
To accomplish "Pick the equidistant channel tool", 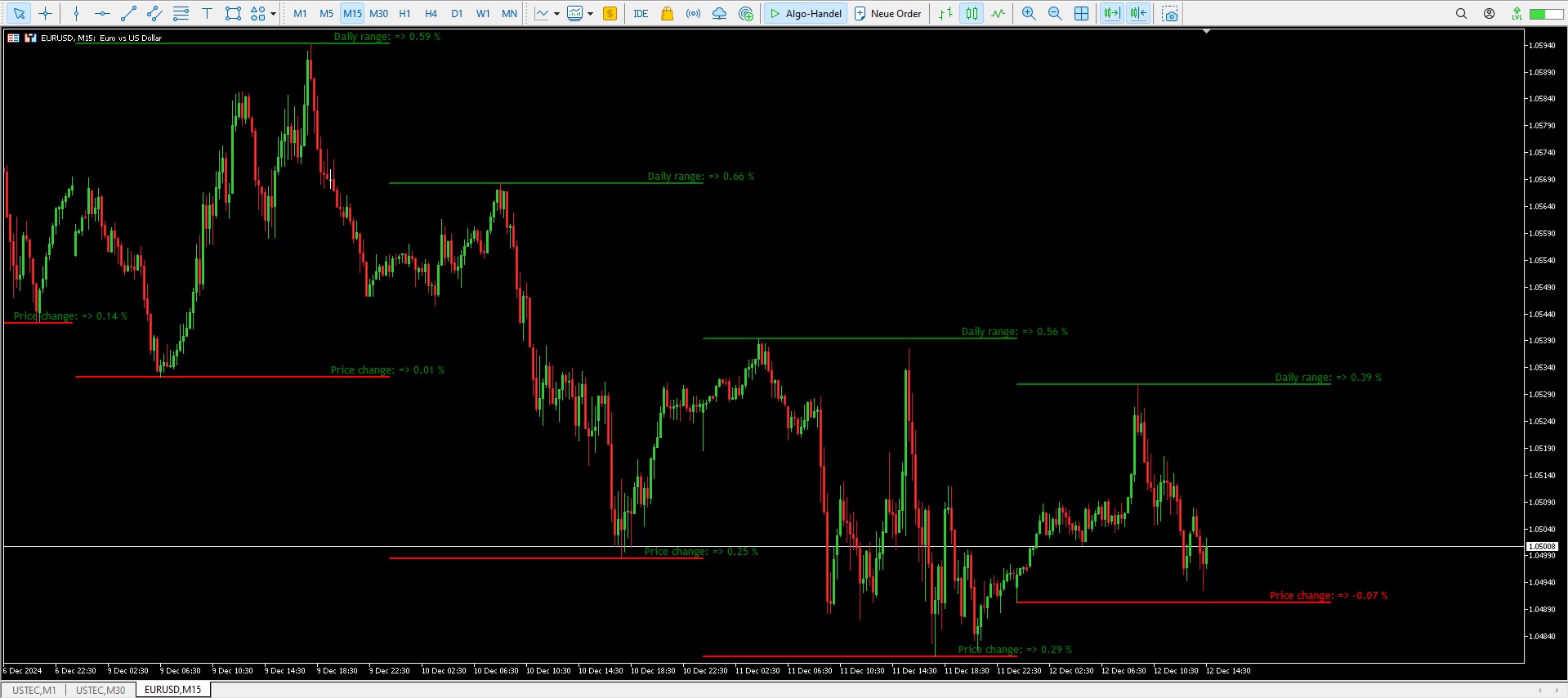I will [154, 13].
